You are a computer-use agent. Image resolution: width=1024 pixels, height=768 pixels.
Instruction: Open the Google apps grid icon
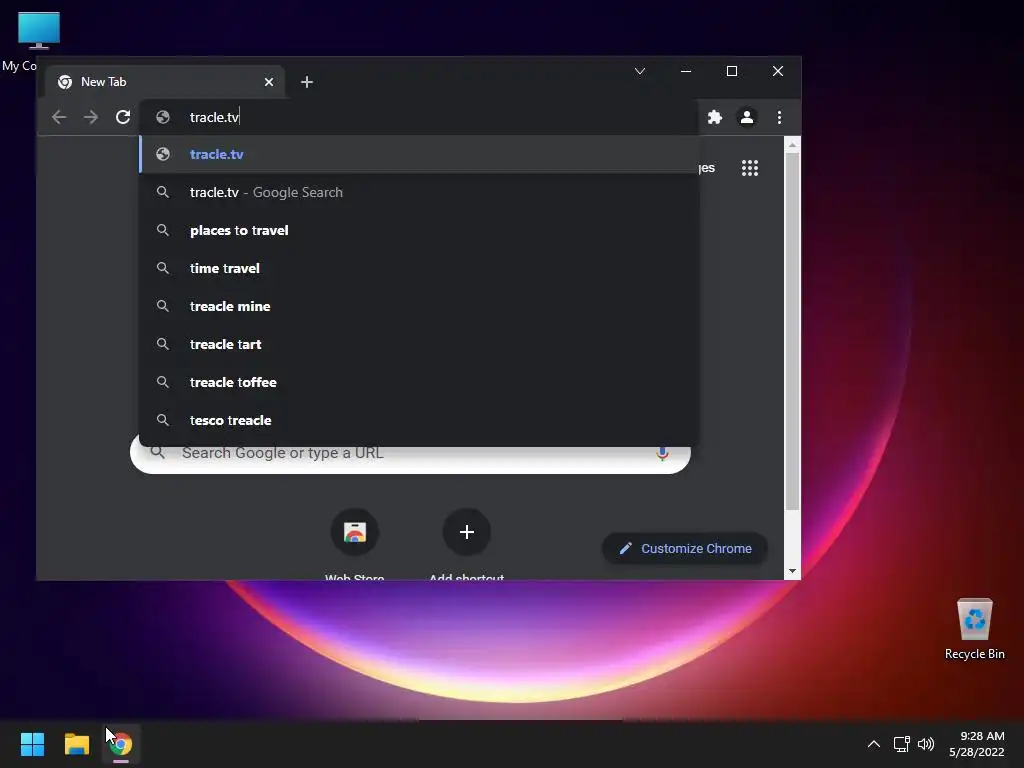click(x=750, y=168)
